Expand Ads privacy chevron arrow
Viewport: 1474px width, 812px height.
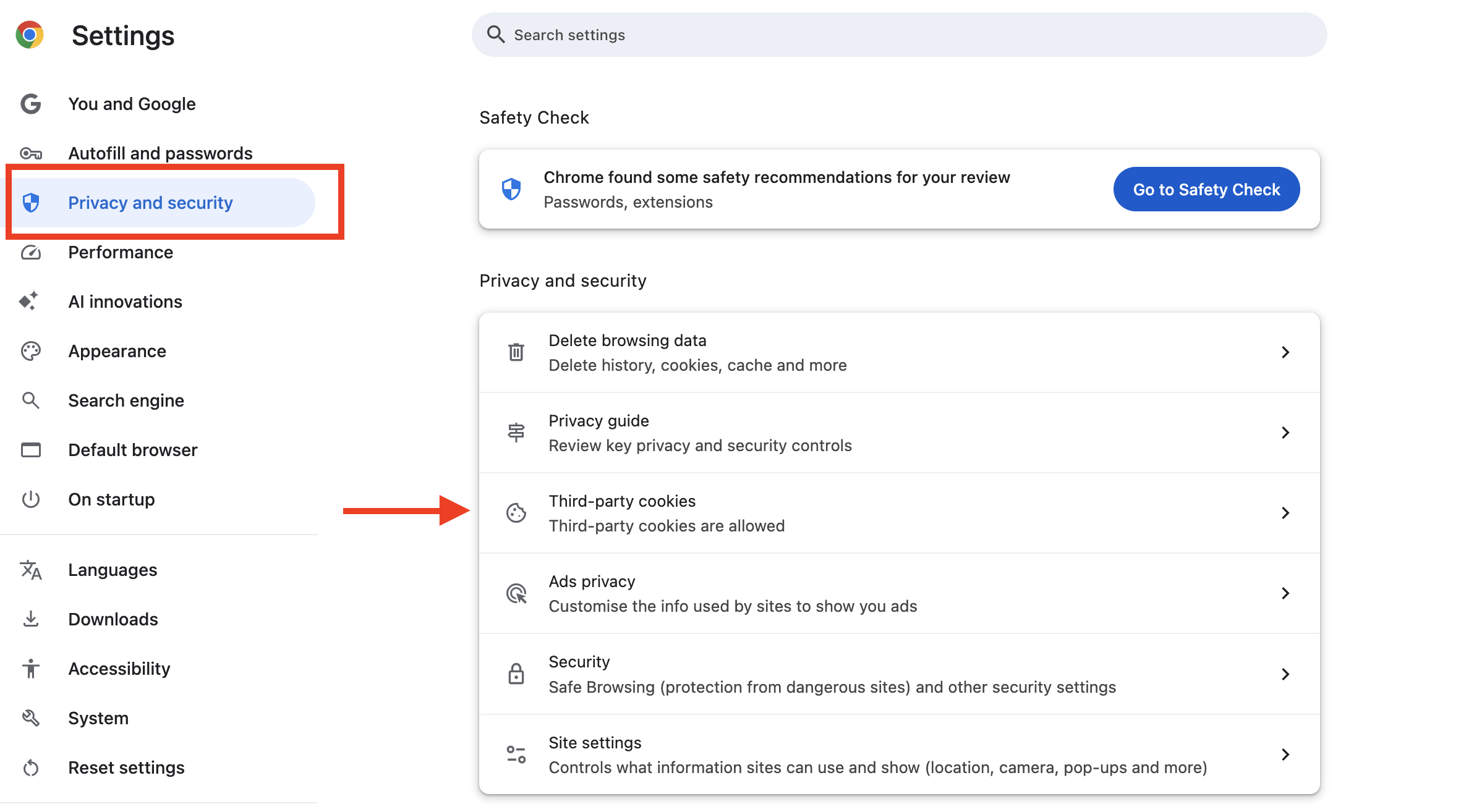(1285, 593)
